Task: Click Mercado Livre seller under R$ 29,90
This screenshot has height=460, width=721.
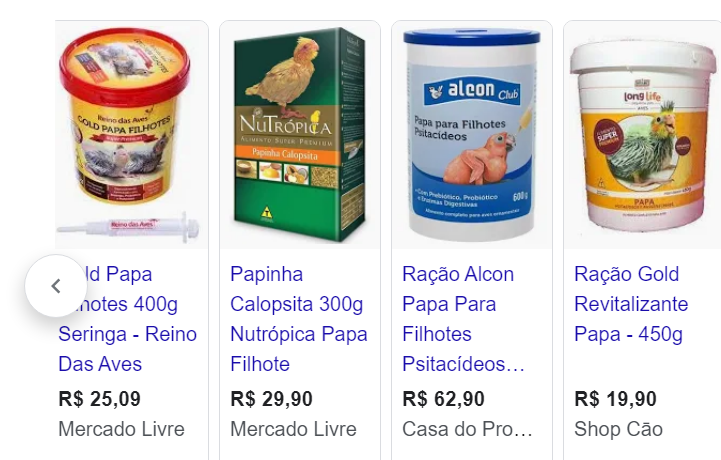Action: pos(293,429)
